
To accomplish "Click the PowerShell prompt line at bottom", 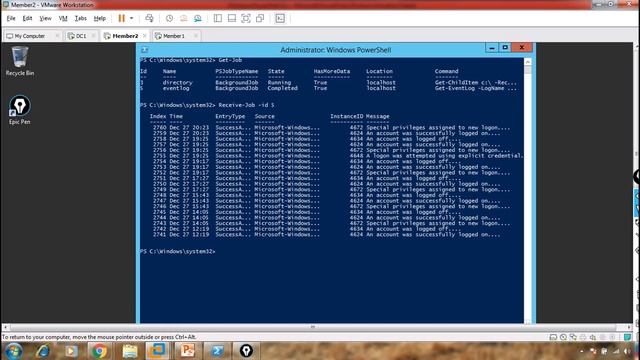I will (178, 251).
